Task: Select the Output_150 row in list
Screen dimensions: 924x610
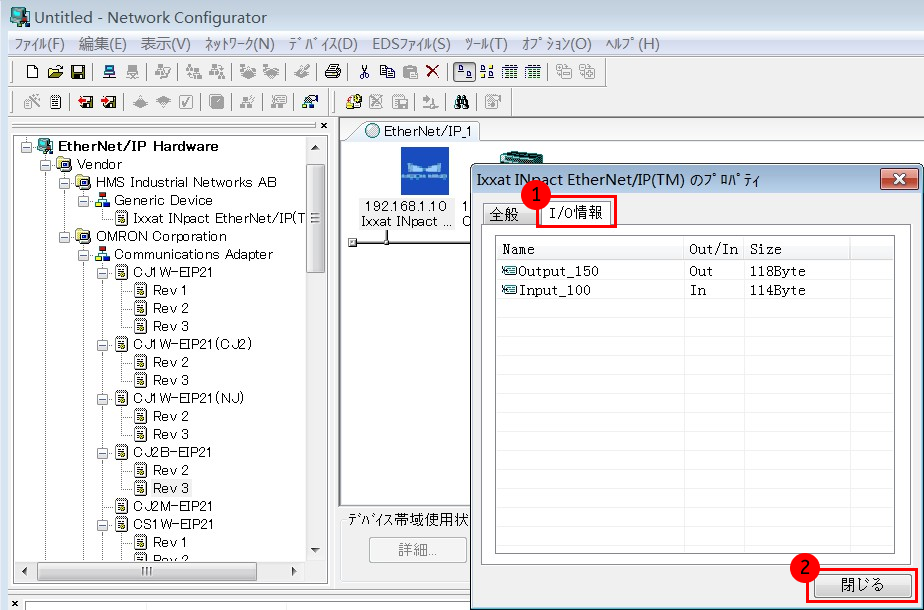Action: click(x=559, y=271)
